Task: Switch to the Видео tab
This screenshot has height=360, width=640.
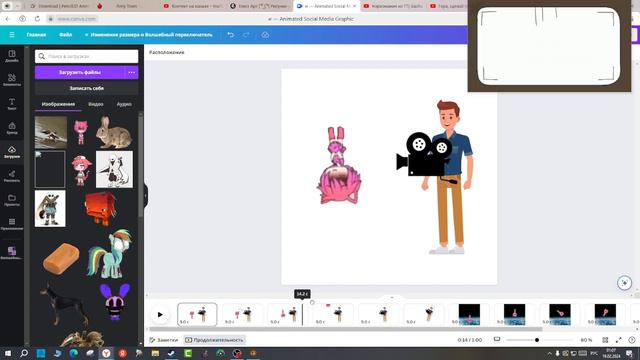Action: pos(96,104)
